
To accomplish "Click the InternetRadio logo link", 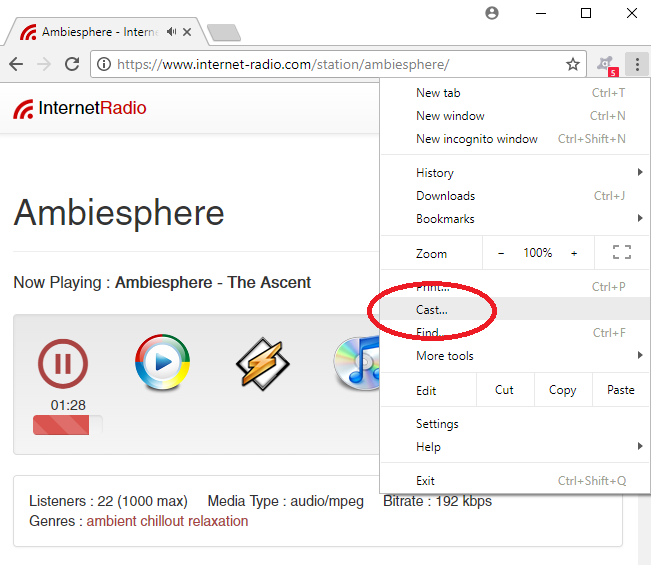I will coord(80,108).
